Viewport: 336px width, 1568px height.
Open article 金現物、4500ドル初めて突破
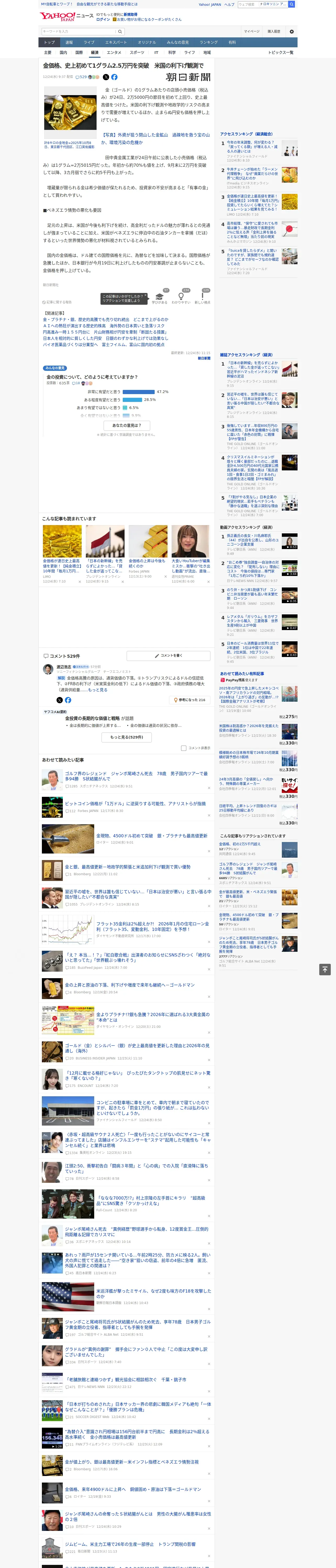(x=152, y=836)
